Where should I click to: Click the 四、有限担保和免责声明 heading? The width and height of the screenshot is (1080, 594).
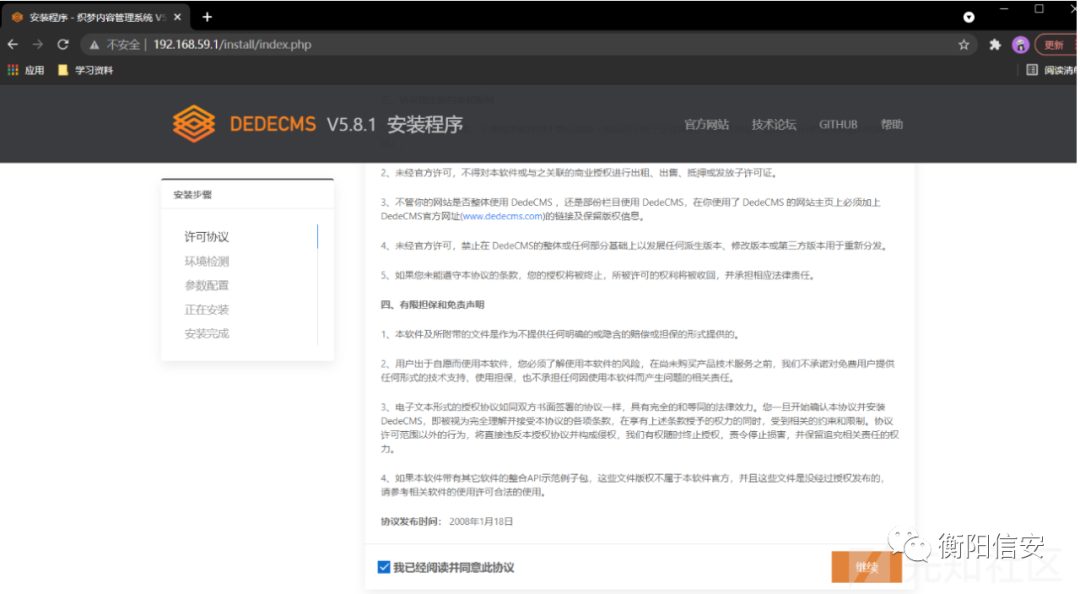click(x=433, y=305)
